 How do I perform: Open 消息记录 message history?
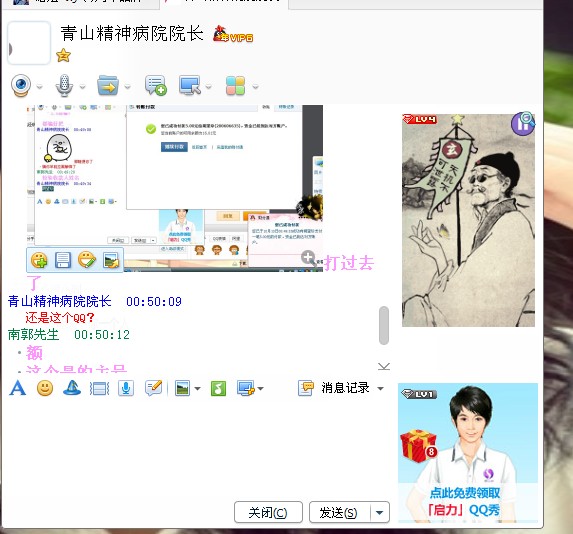[x=334, y=388]
